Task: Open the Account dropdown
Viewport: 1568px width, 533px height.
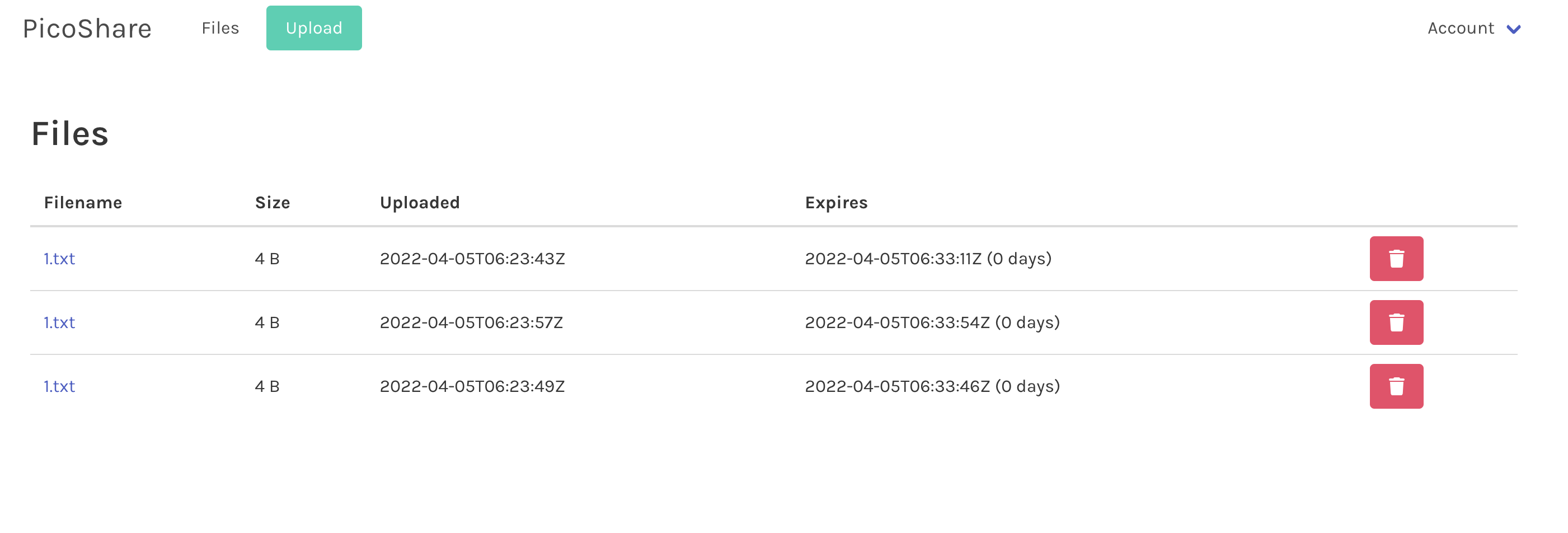Action: pyautogui.click(x=1460, y=27)
